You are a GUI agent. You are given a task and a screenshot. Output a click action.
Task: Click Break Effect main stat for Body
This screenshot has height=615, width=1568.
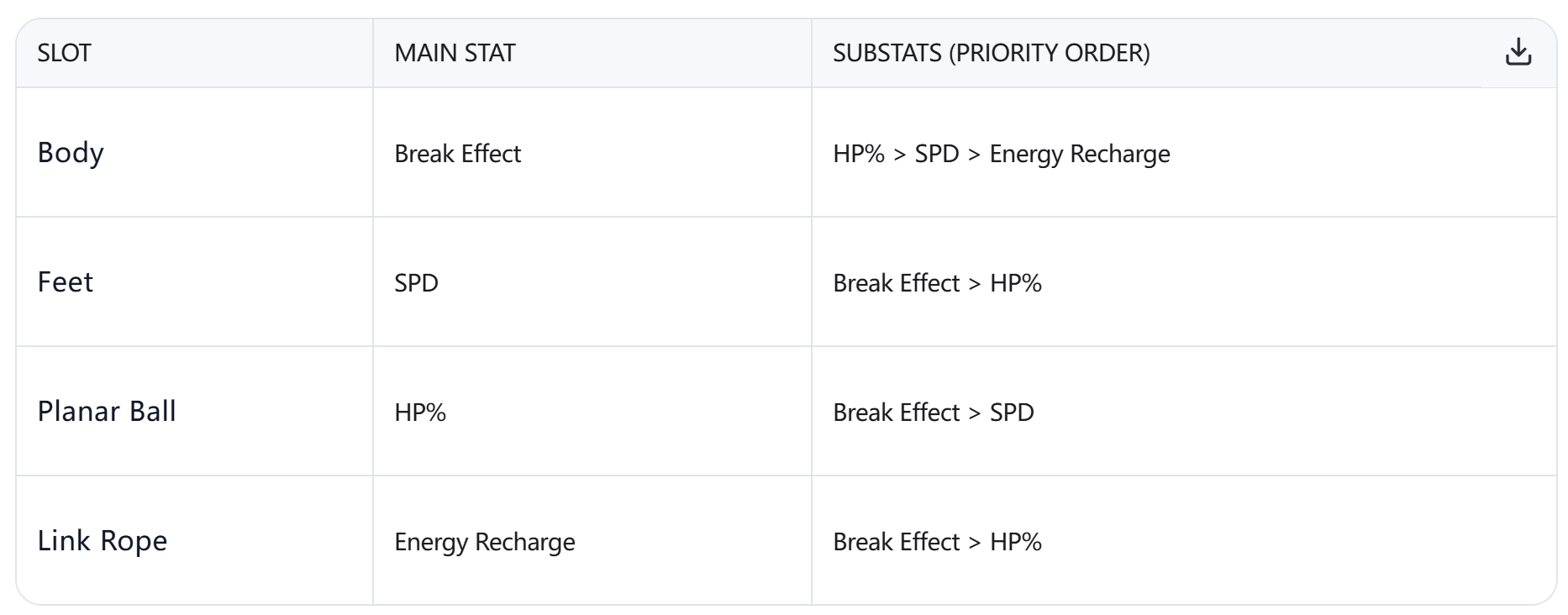[x=457, y=154]
